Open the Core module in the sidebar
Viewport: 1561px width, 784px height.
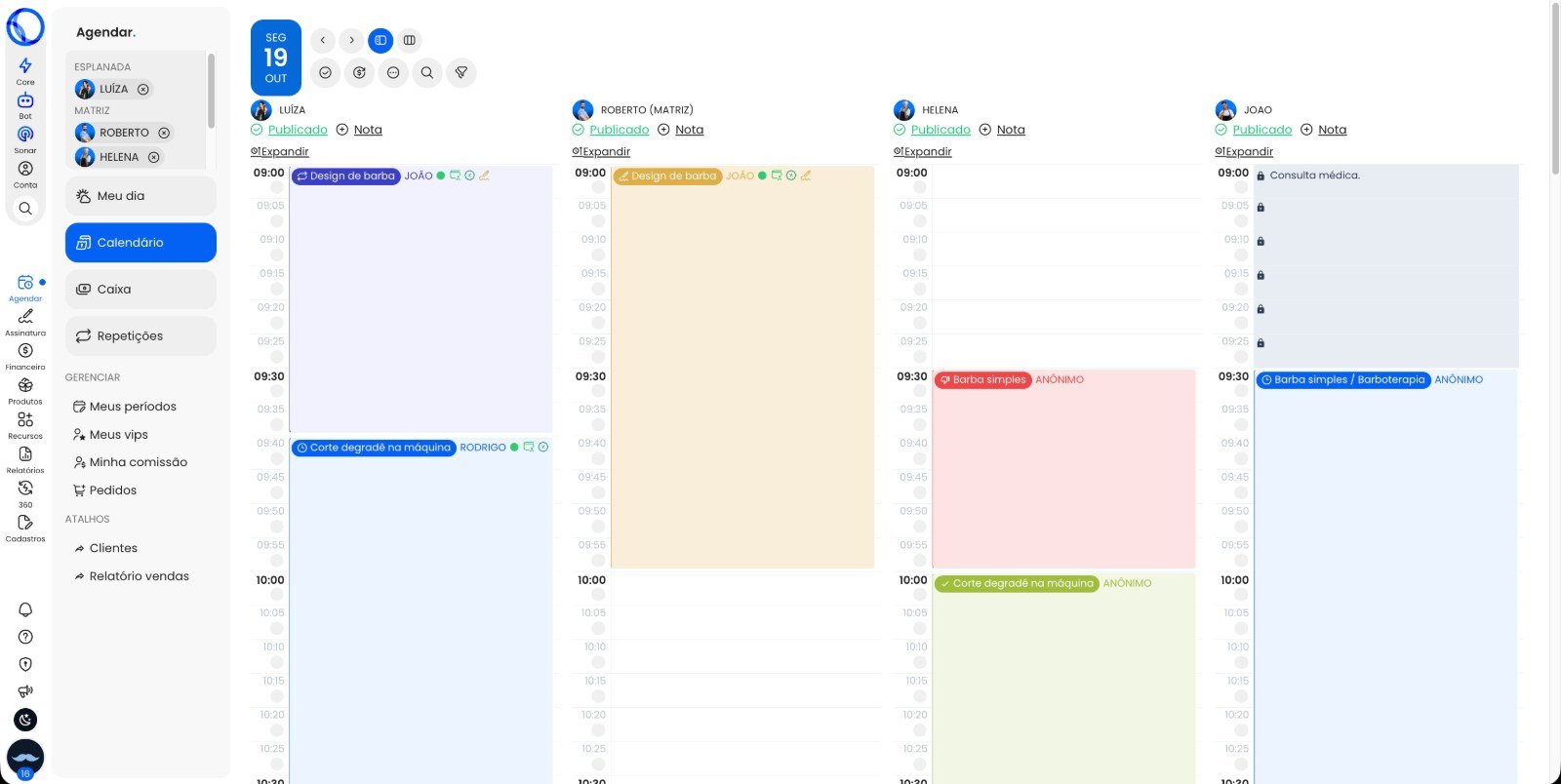[x=25, y=70]
